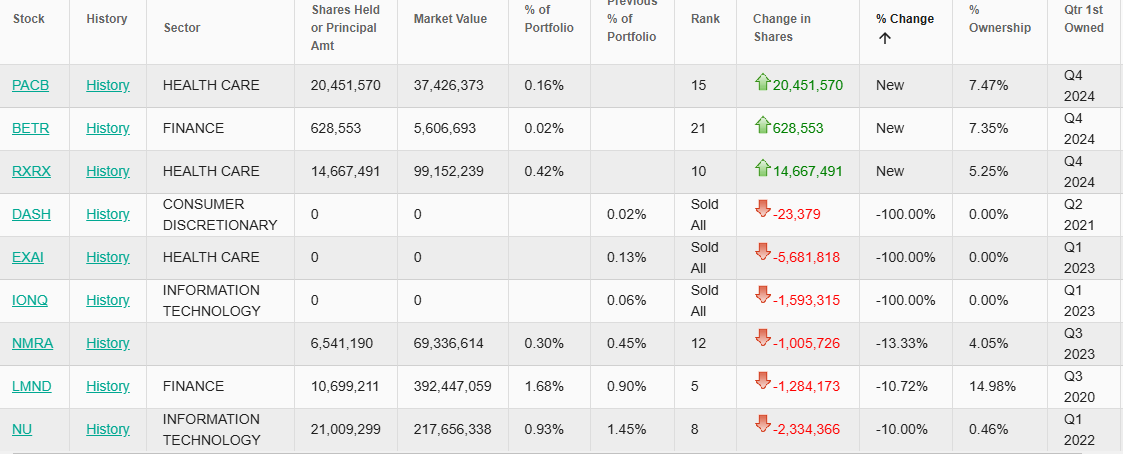View History for IONQ
The image size is (1123, 454).
pos(108,300)
